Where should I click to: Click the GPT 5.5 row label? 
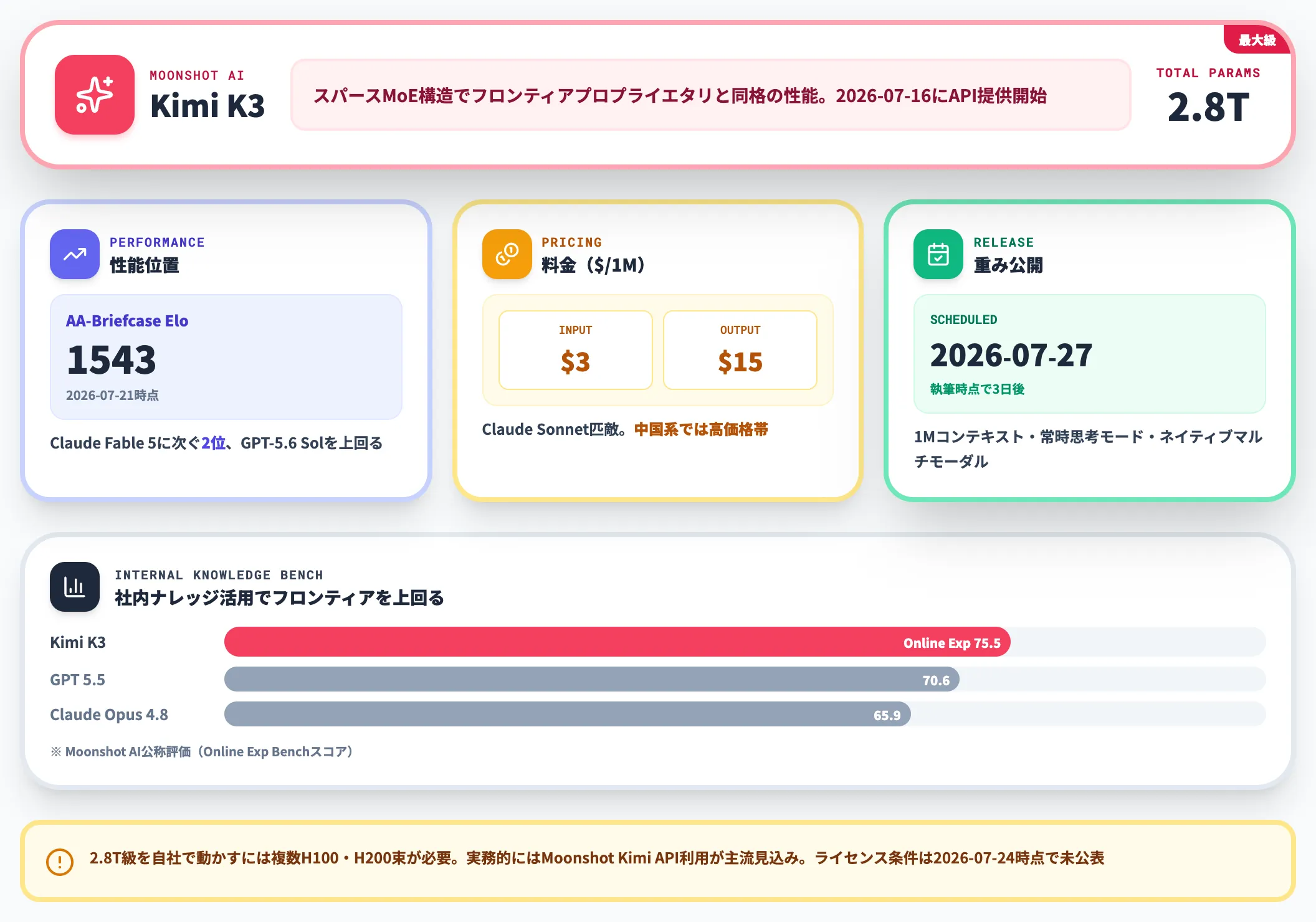pos(77,680)
